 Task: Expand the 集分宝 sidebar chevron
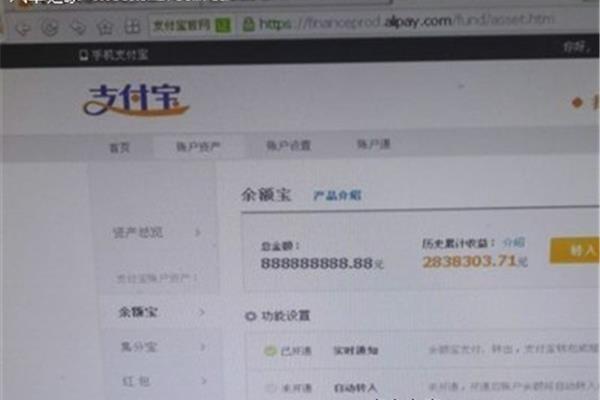point(203,347)
